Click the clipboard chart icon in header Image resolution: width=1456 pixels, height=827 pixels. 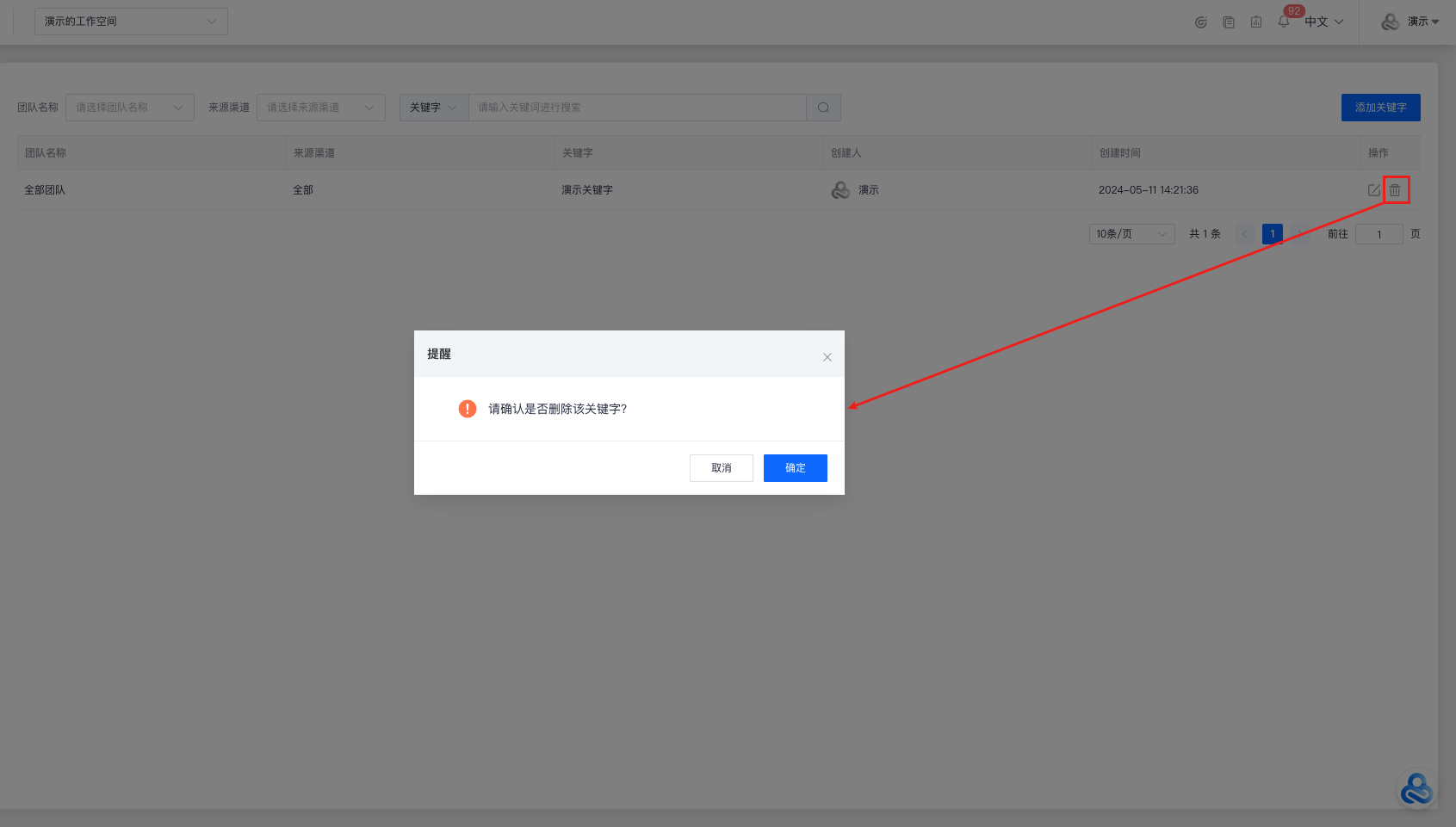click(1256, 22)
